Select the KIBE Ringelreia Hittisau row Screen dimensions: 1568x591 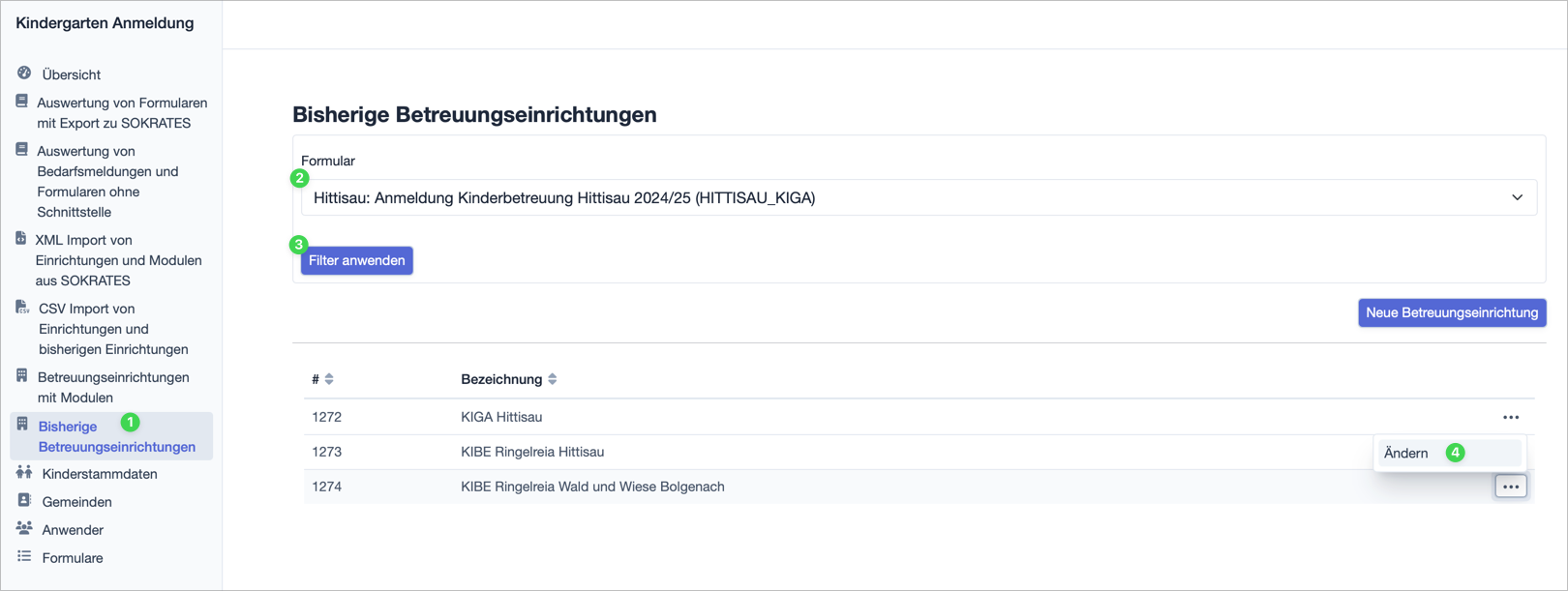click(x=532, y=452)
